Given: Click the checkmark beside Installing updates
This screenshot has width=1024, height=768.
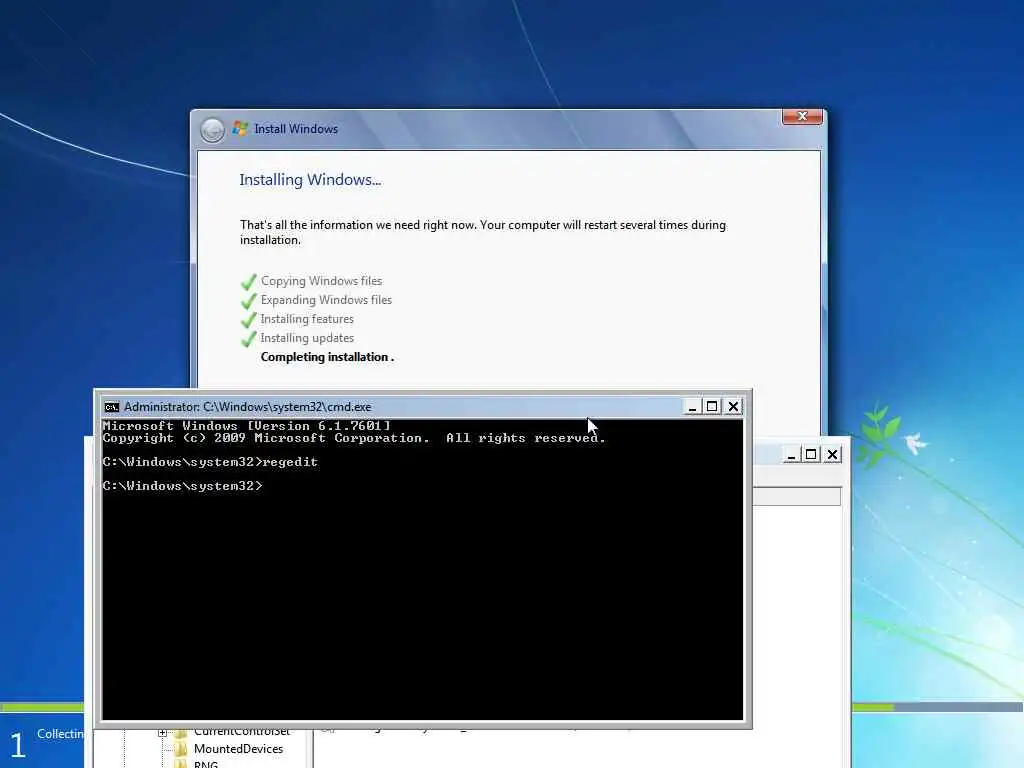Looking at the screenshot, I should (249, 339).
